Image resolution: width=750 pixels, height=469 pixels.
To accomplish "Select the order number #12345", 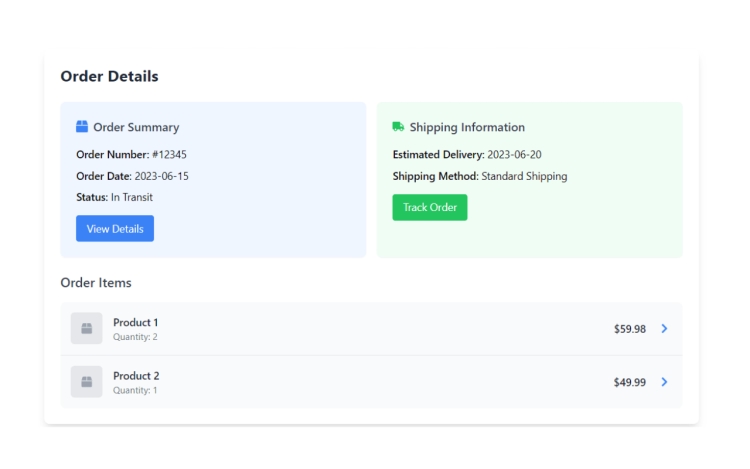I will [169, 154].
